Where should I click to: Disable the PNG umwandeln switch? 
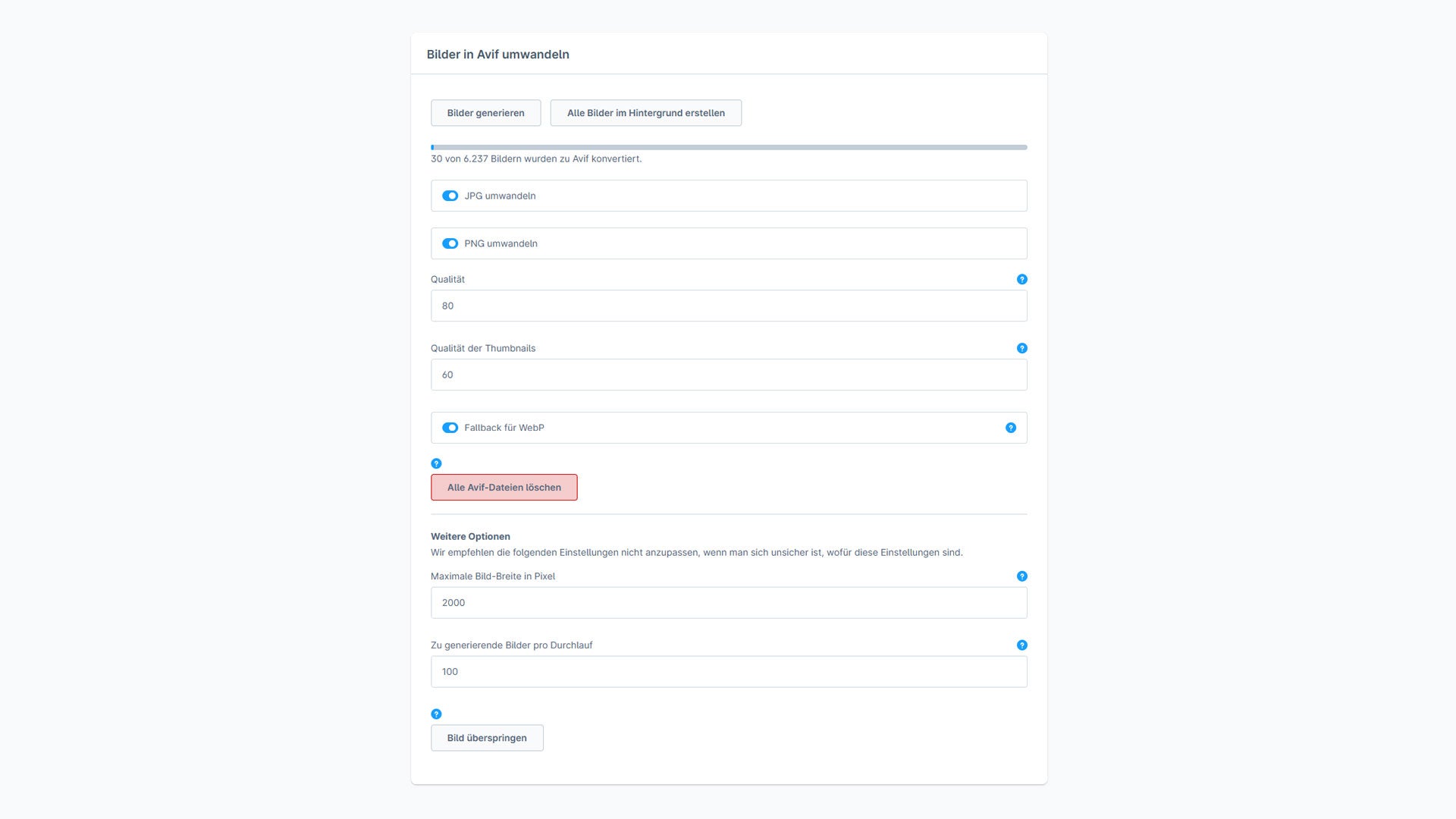[450, 243]
